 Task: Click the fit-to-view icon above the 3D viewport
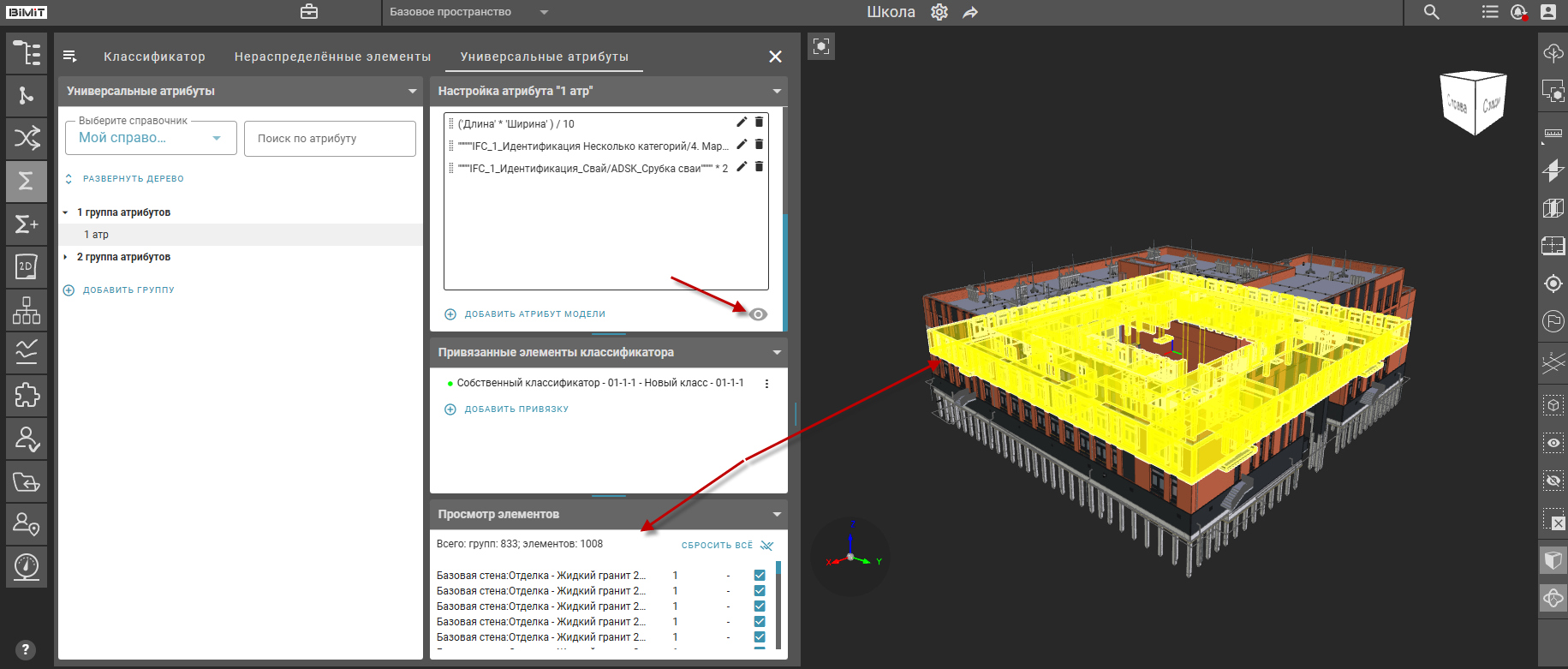click(x=820, y=46)
